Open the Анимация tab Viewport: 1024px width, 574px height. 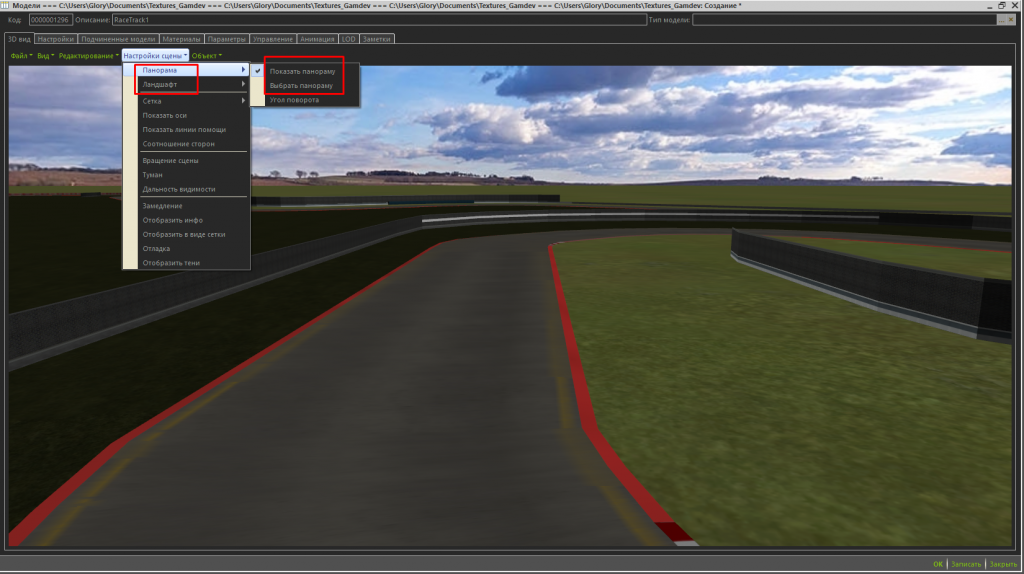(x=317, y=39)
